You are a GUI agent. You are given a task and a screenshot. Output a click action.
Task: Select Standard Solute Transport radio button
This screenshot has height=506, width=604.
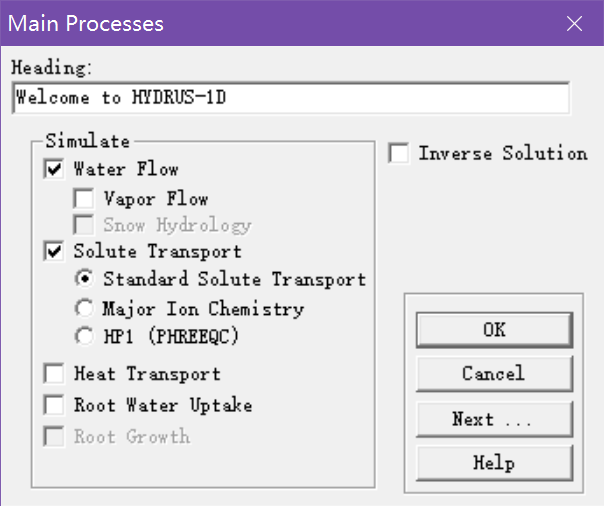[84, 280]
